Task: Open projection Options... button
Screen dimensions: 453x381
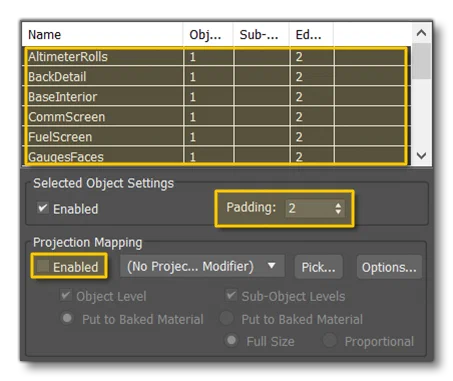Action: 389,267
